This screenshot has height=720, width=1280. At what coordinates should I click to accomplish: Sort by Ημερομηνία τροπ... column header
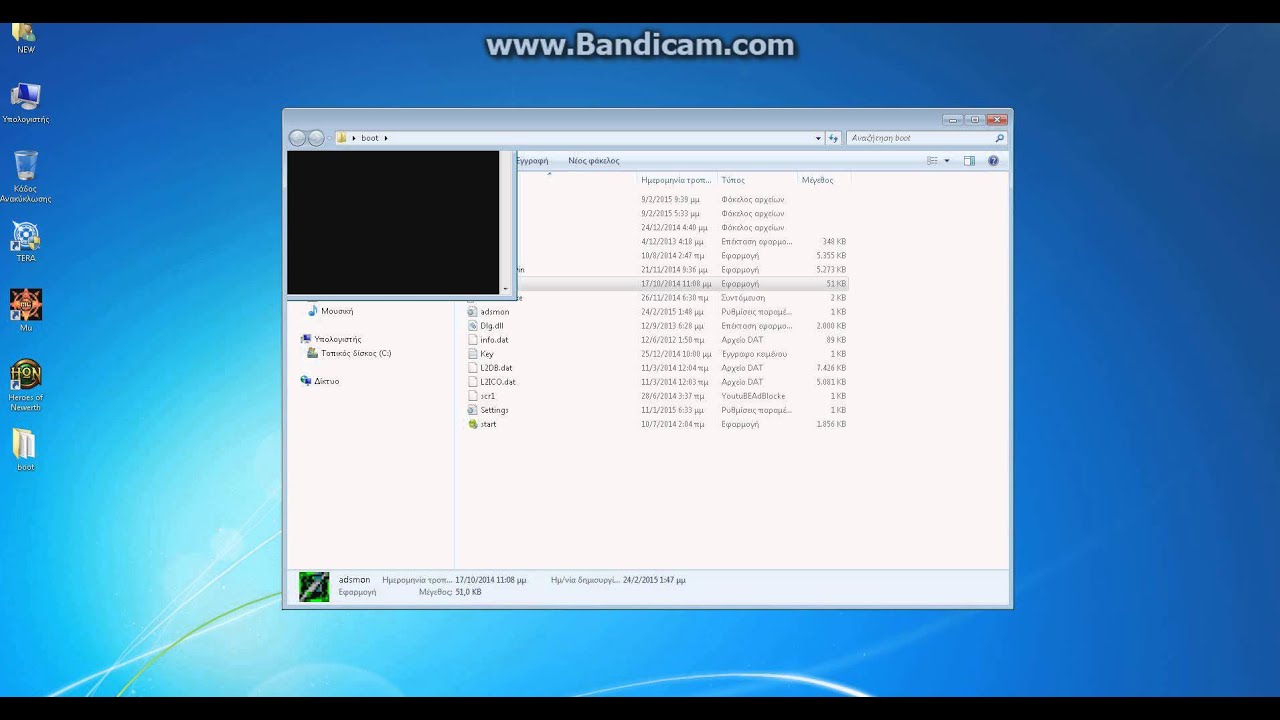676,180
